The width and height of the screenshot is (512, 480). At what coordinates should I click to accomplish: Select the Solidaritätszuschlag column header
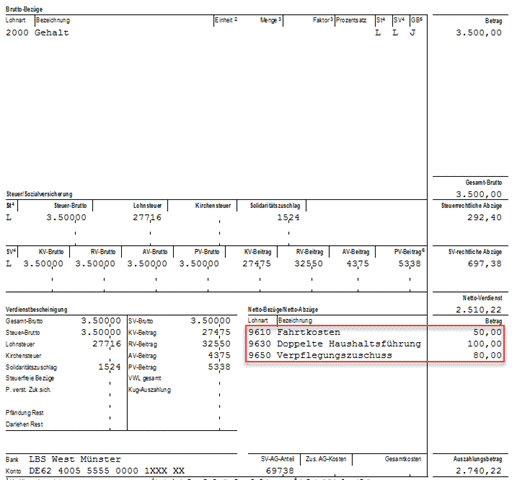[275, 206]
